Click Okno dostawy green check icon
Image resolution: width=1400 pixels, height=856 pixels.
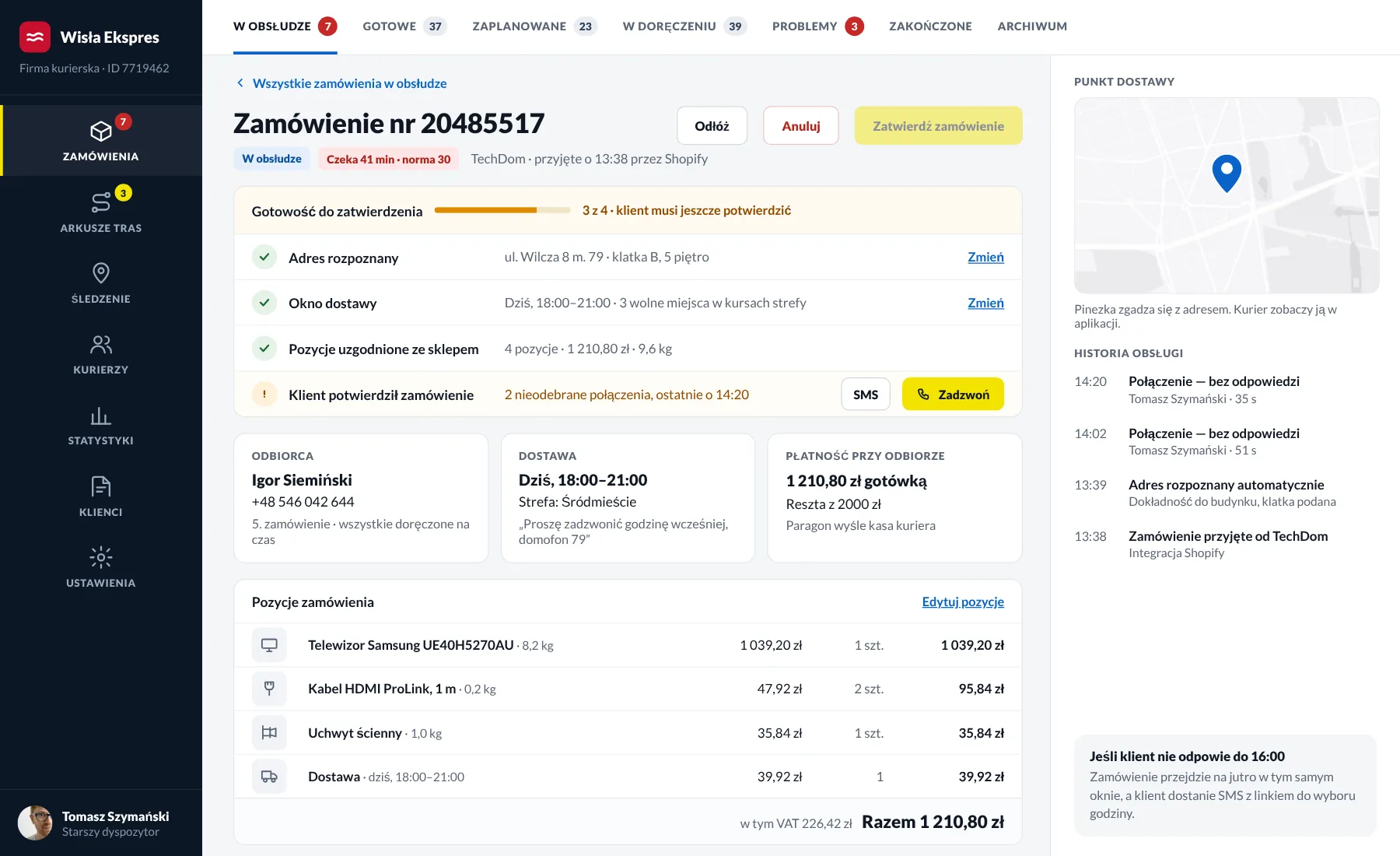click(264, 303)
